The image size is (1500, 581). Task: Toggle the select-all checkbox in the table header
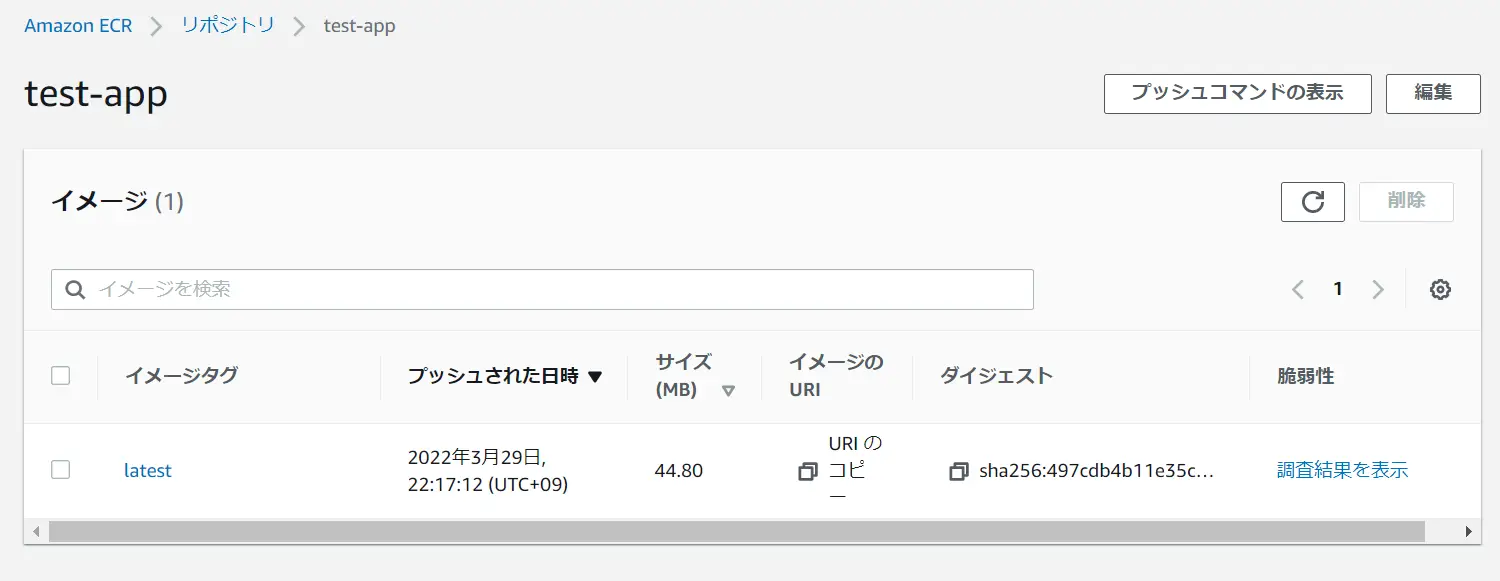pos(61,376)
